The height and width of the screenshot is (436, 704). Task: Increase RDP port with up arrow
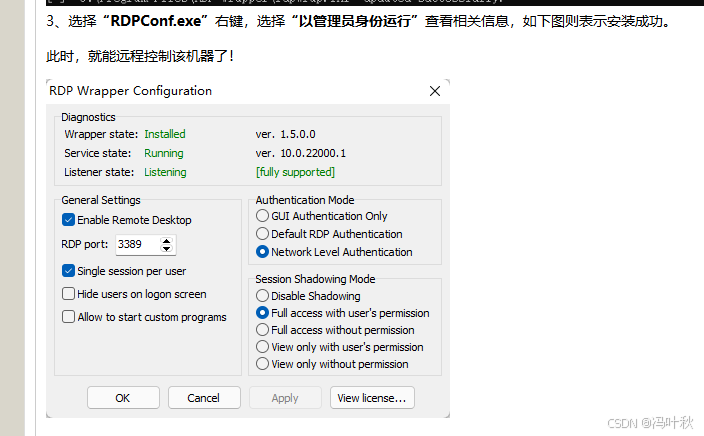click(x=167, y=241)
